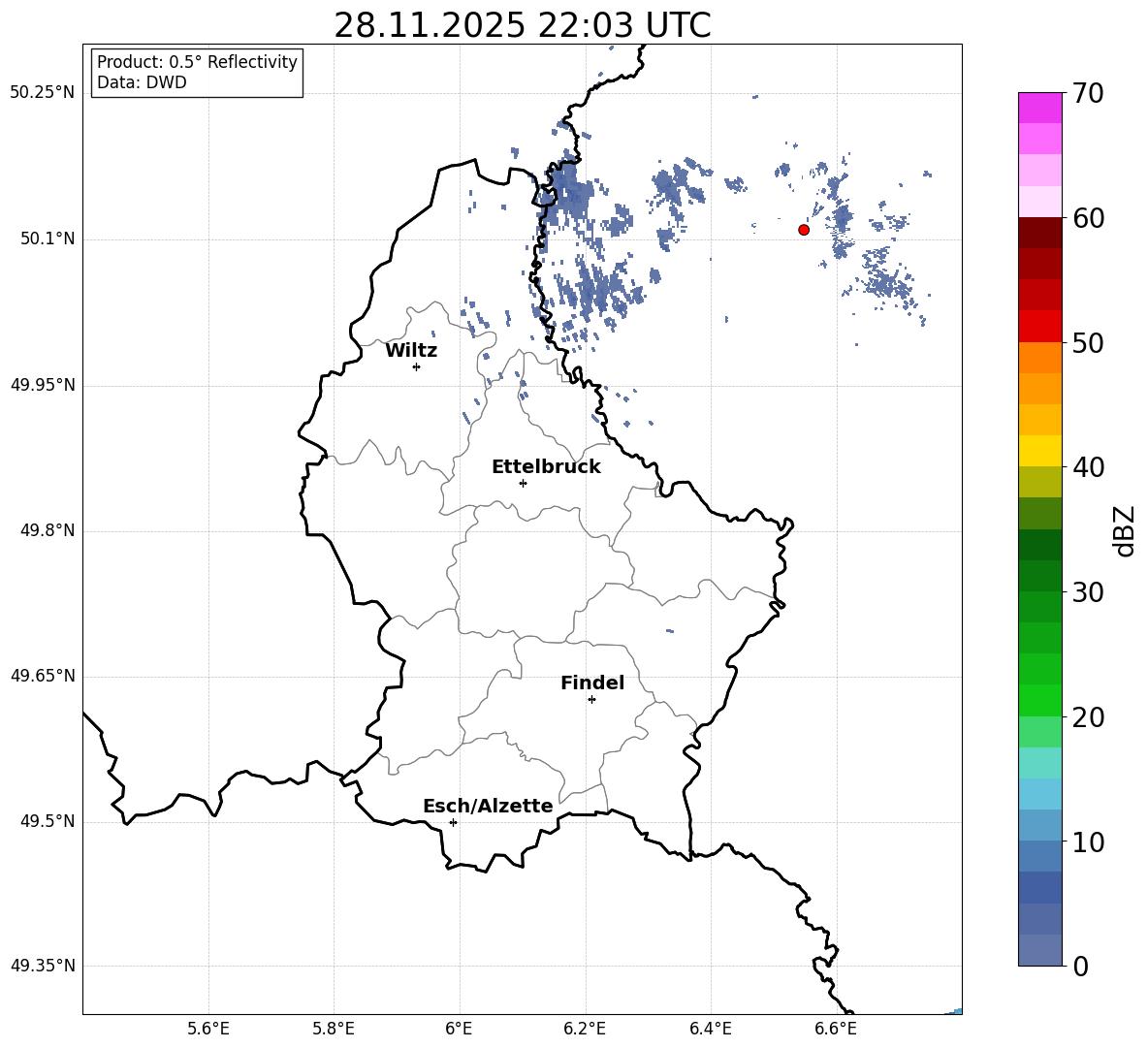Click the Esch/Alzette city label
The image size is (1148, 1048).
488,806
